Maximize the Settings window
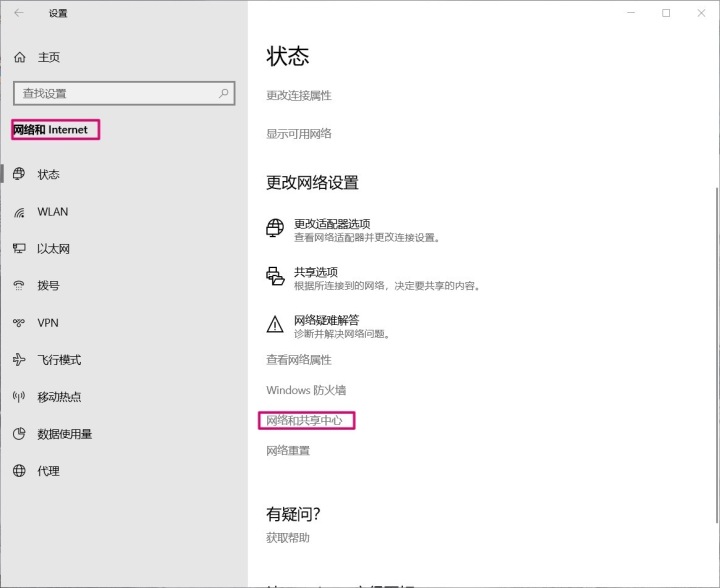Screen dimensions: 720x588 (666, 13)
